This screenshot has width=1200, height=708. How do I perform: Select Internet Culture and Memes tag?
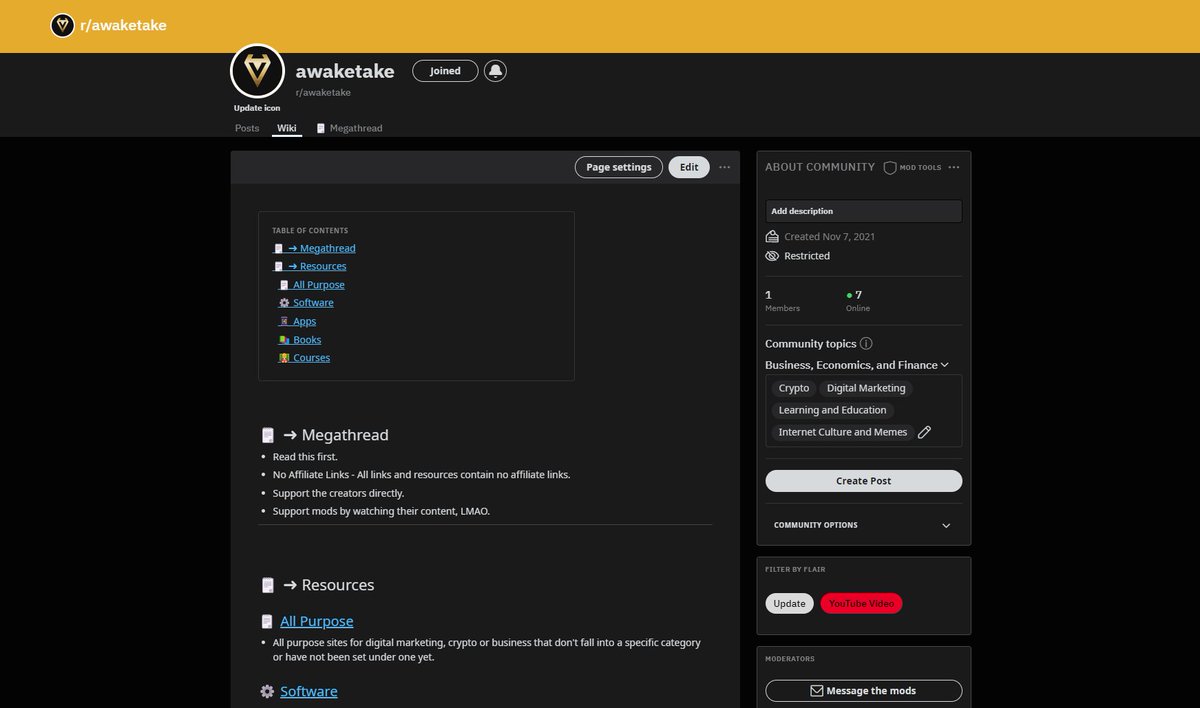click(x=842, y=432)
